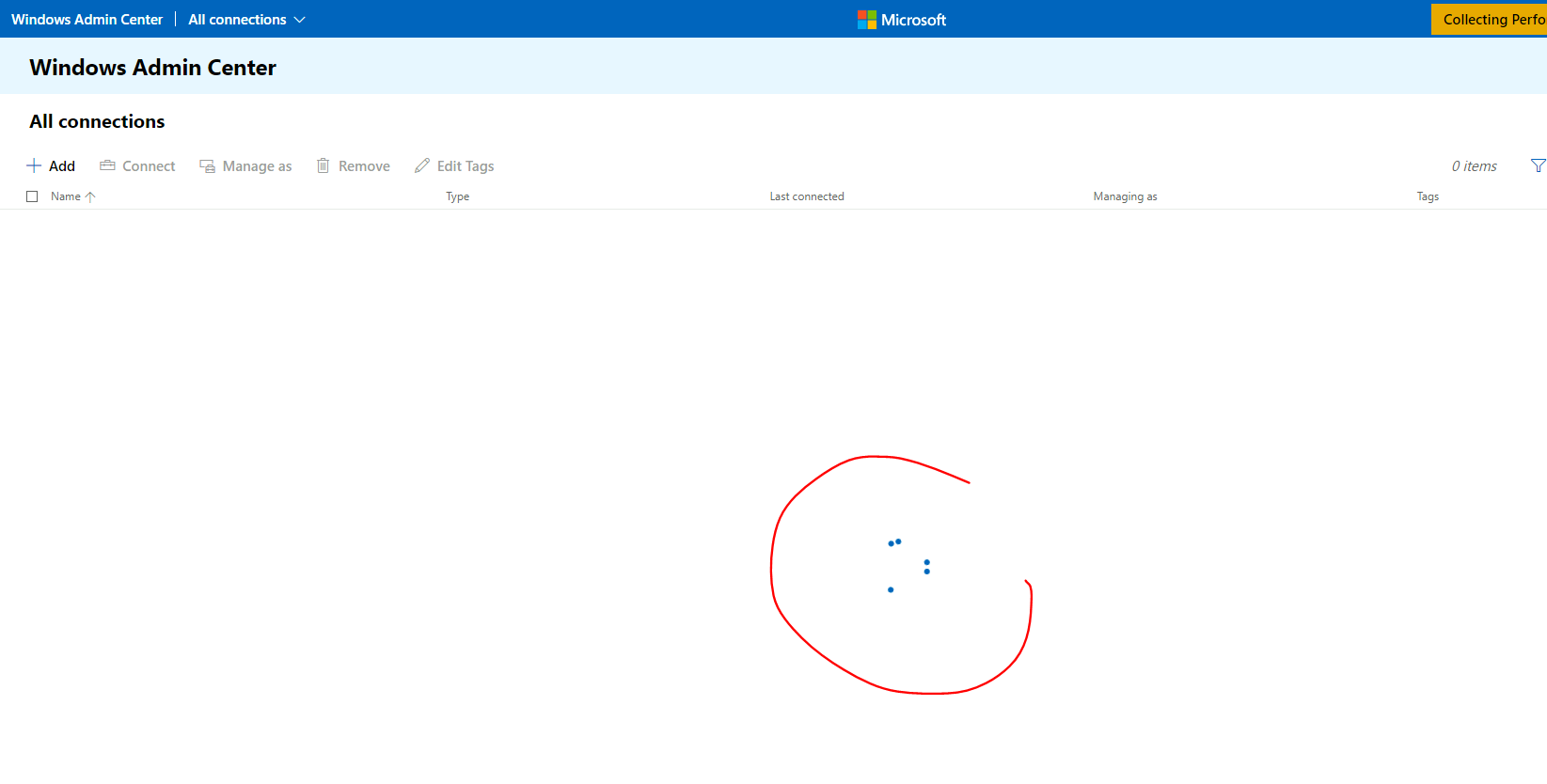
Task: Expand the All connections dropdown
Action: coord(247,20)
